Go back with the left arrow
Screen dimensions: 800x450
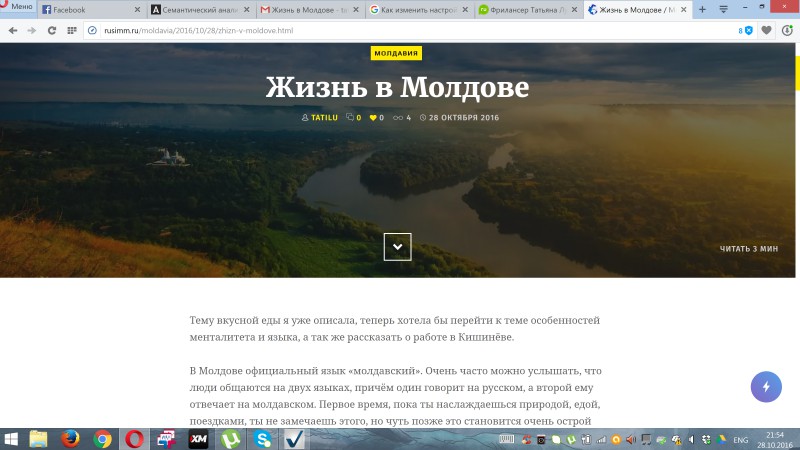point(13,31)
